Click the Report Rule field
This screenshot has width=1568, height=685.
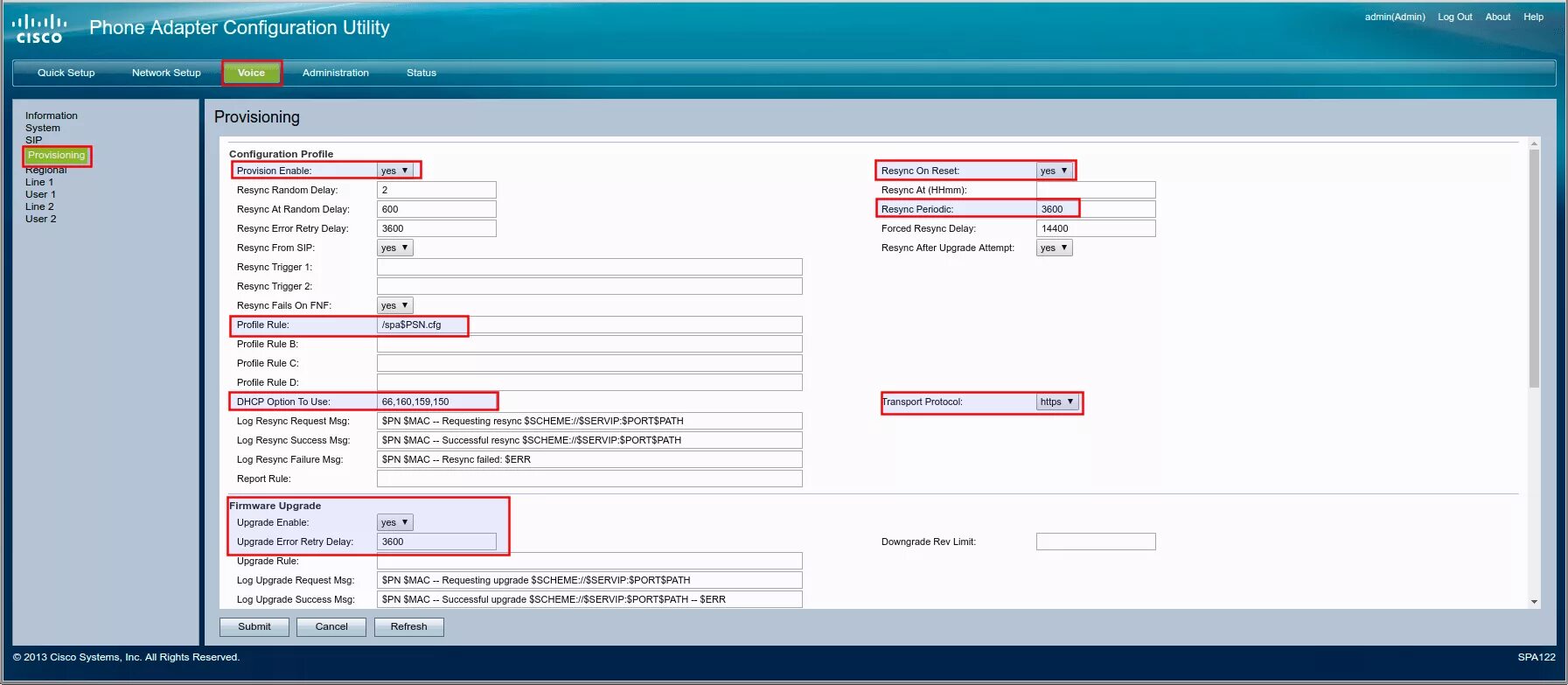pyautogui.click(x=589, y=479)
